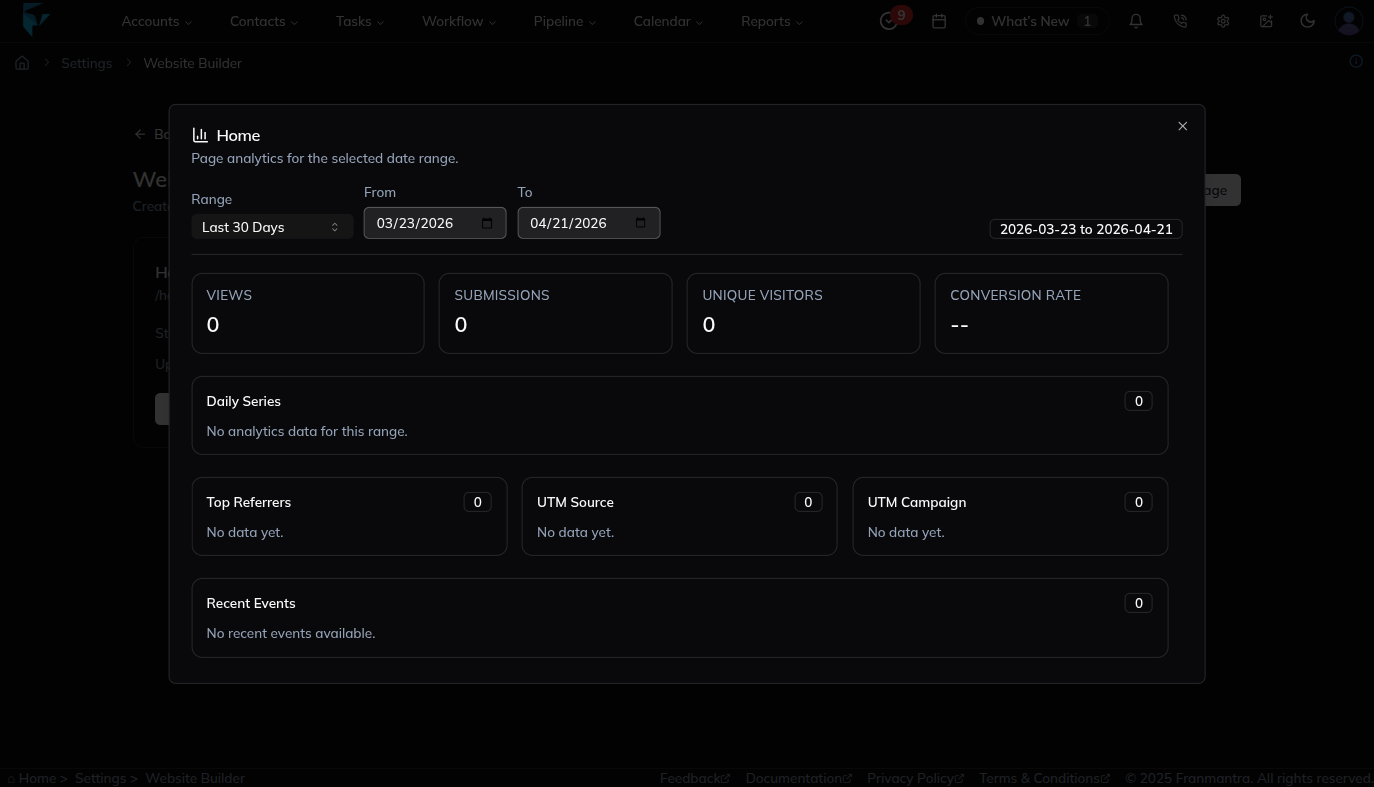Open the Privacy Policy footer link

coord(916,778)
